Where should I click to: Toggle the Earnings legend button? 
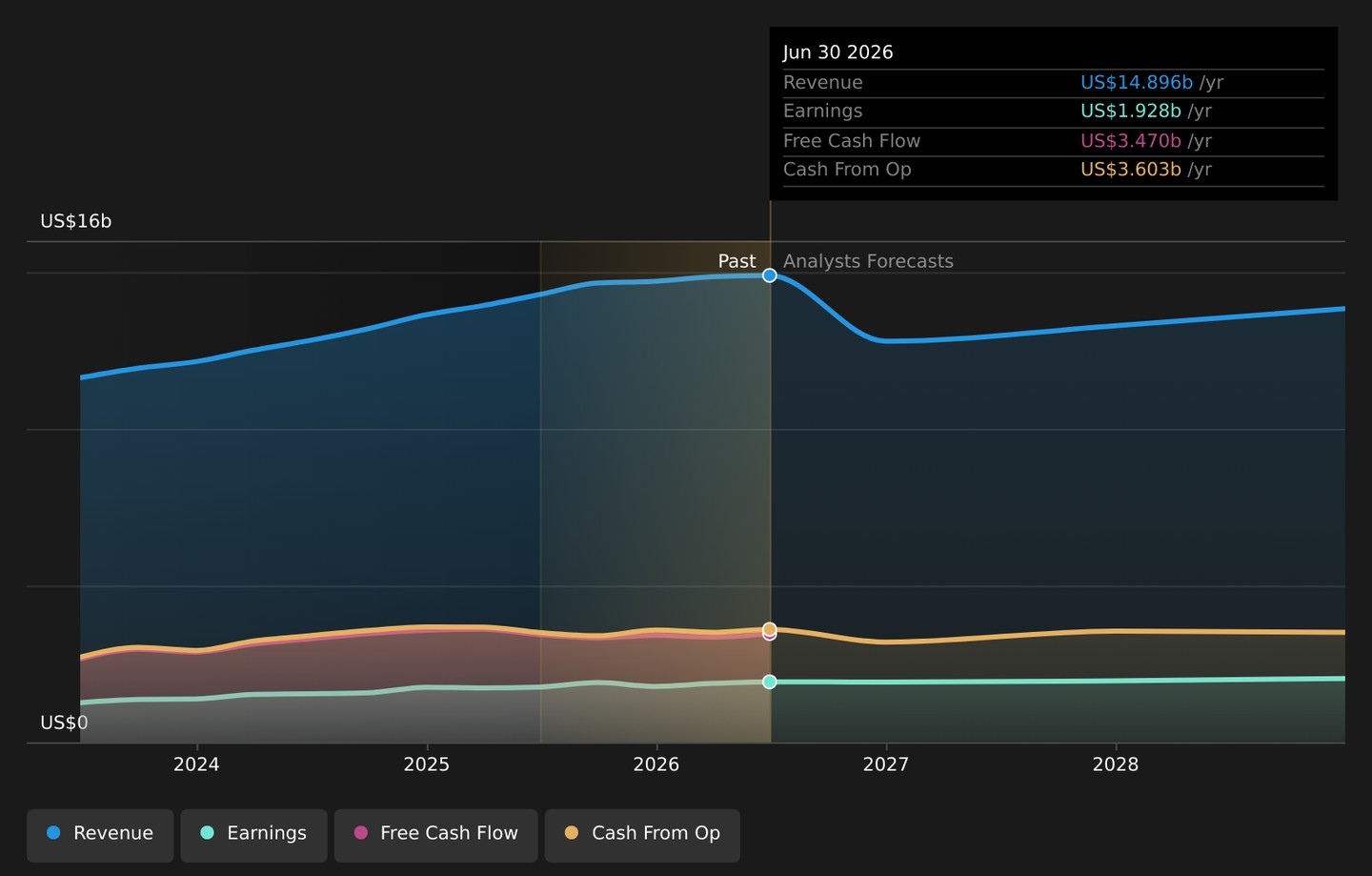(253, 835)
